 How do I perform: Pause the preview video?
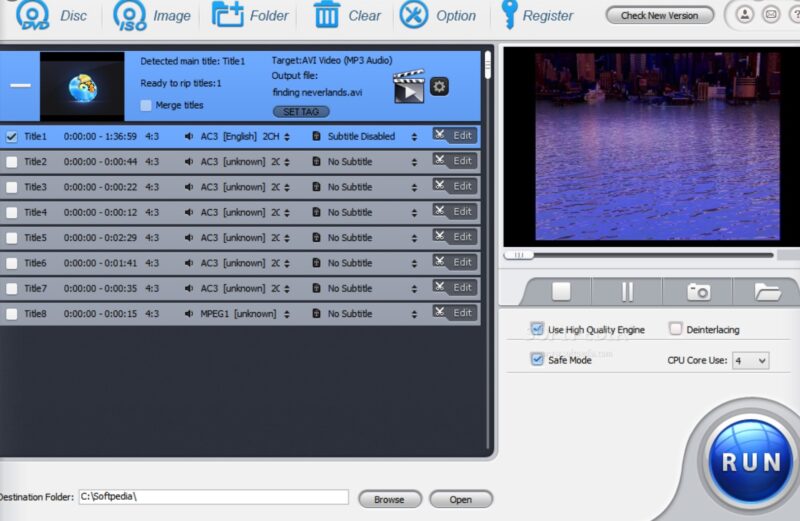(627, 292)
